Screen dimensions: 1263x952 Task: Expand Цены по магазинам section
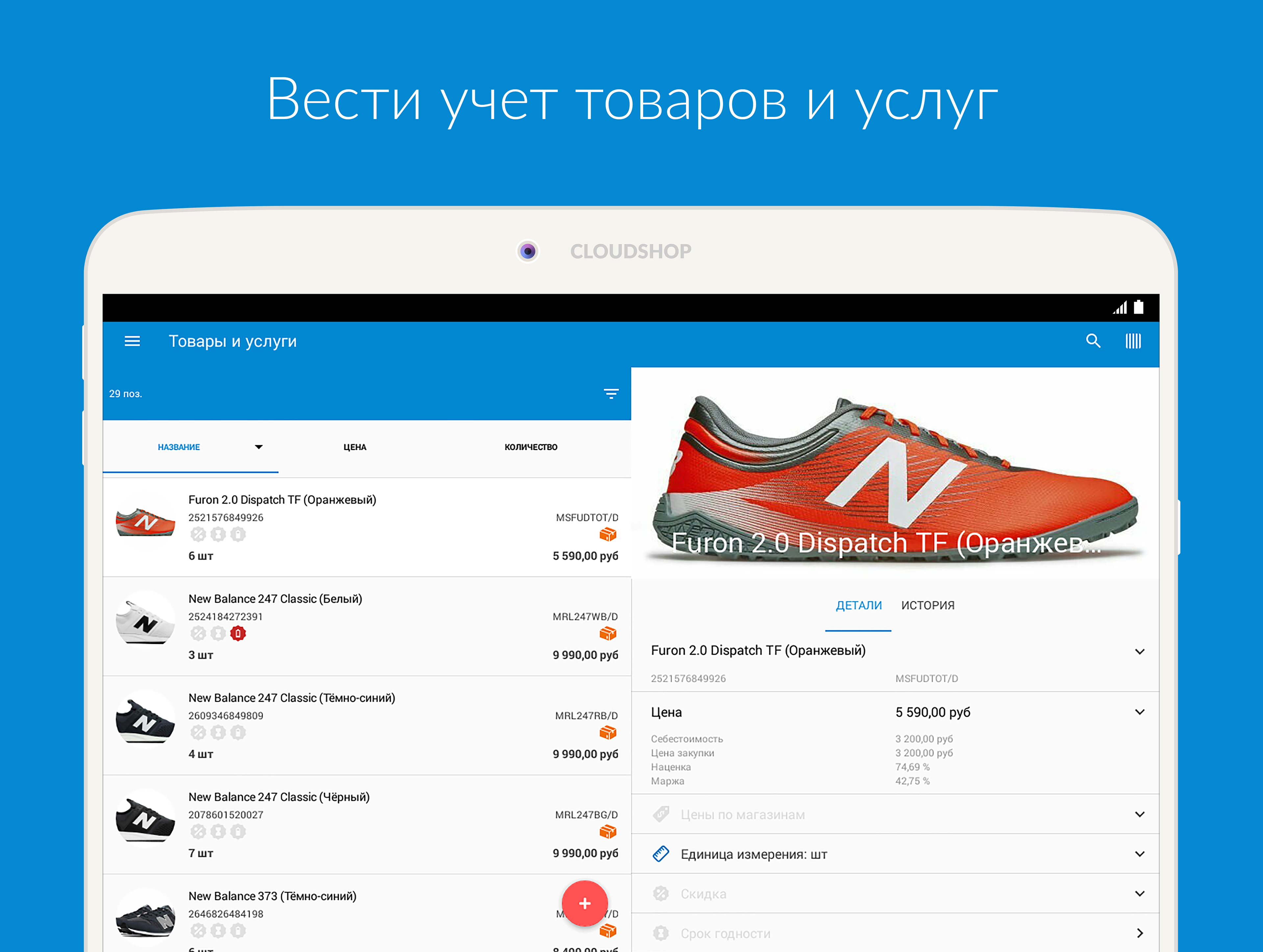[1140, 815]
